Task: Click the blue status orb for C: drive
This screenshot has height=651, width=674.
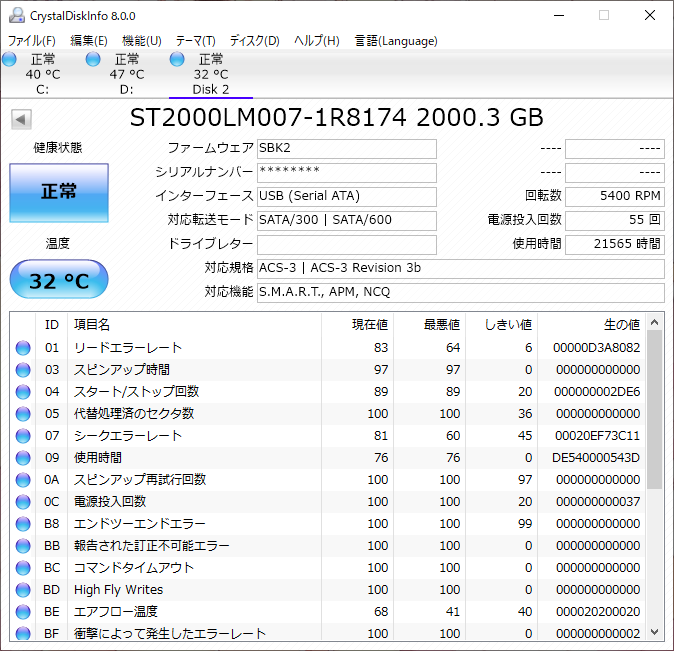Action: point(9,59)
